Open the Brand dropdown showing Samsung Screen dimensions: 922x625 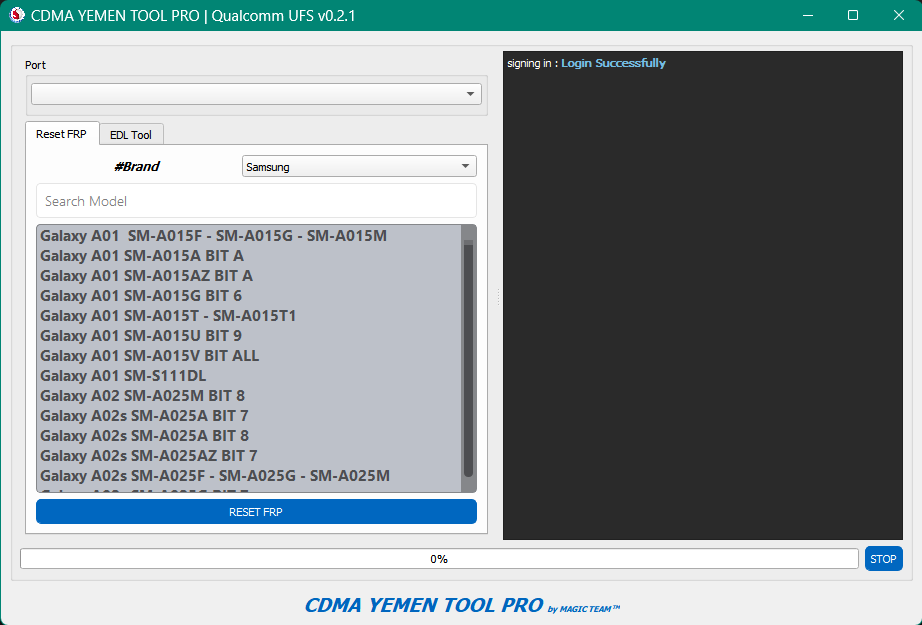(x=358, y=165)
